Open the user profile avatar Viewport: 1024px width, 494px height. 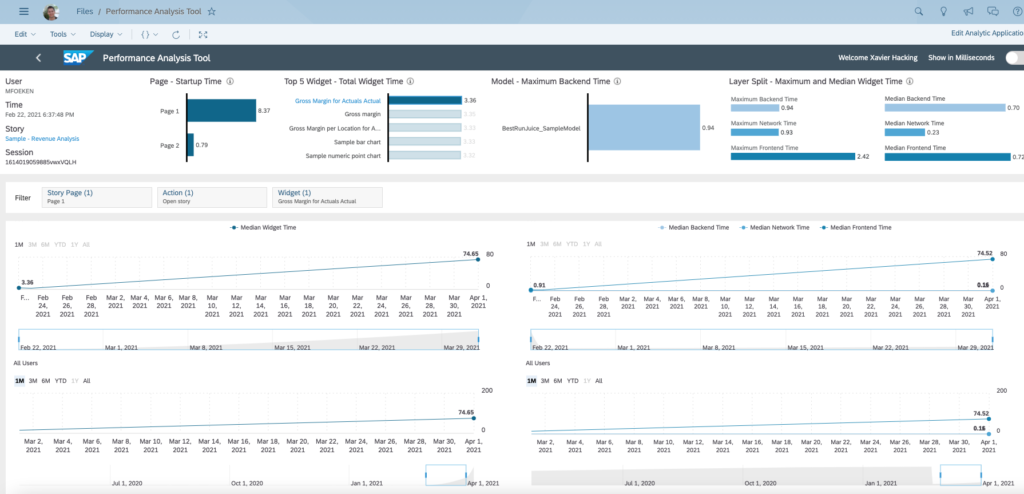(x=50, y=12)
